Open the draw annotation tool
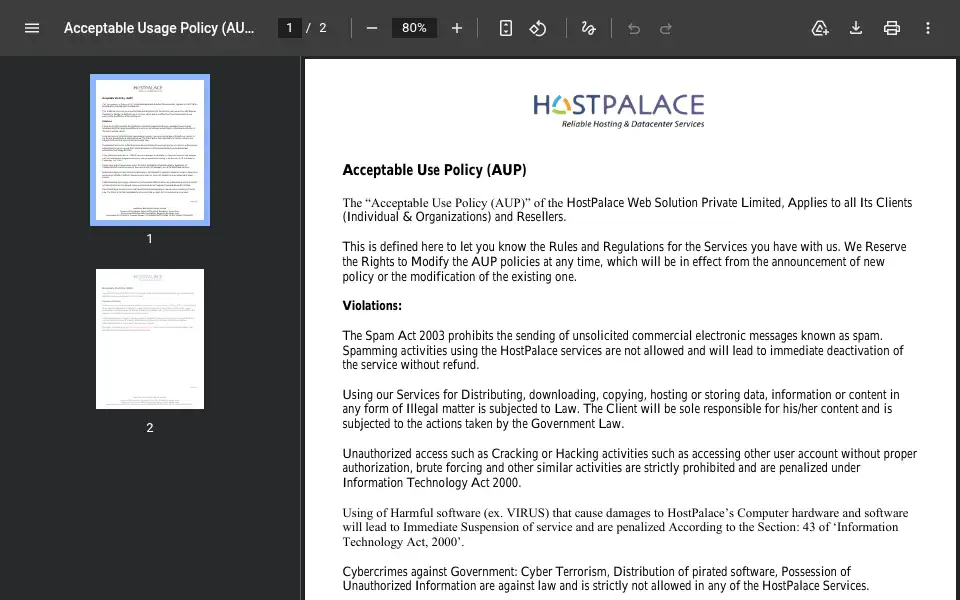Screen dimensions: 960x600 [588, 28]
